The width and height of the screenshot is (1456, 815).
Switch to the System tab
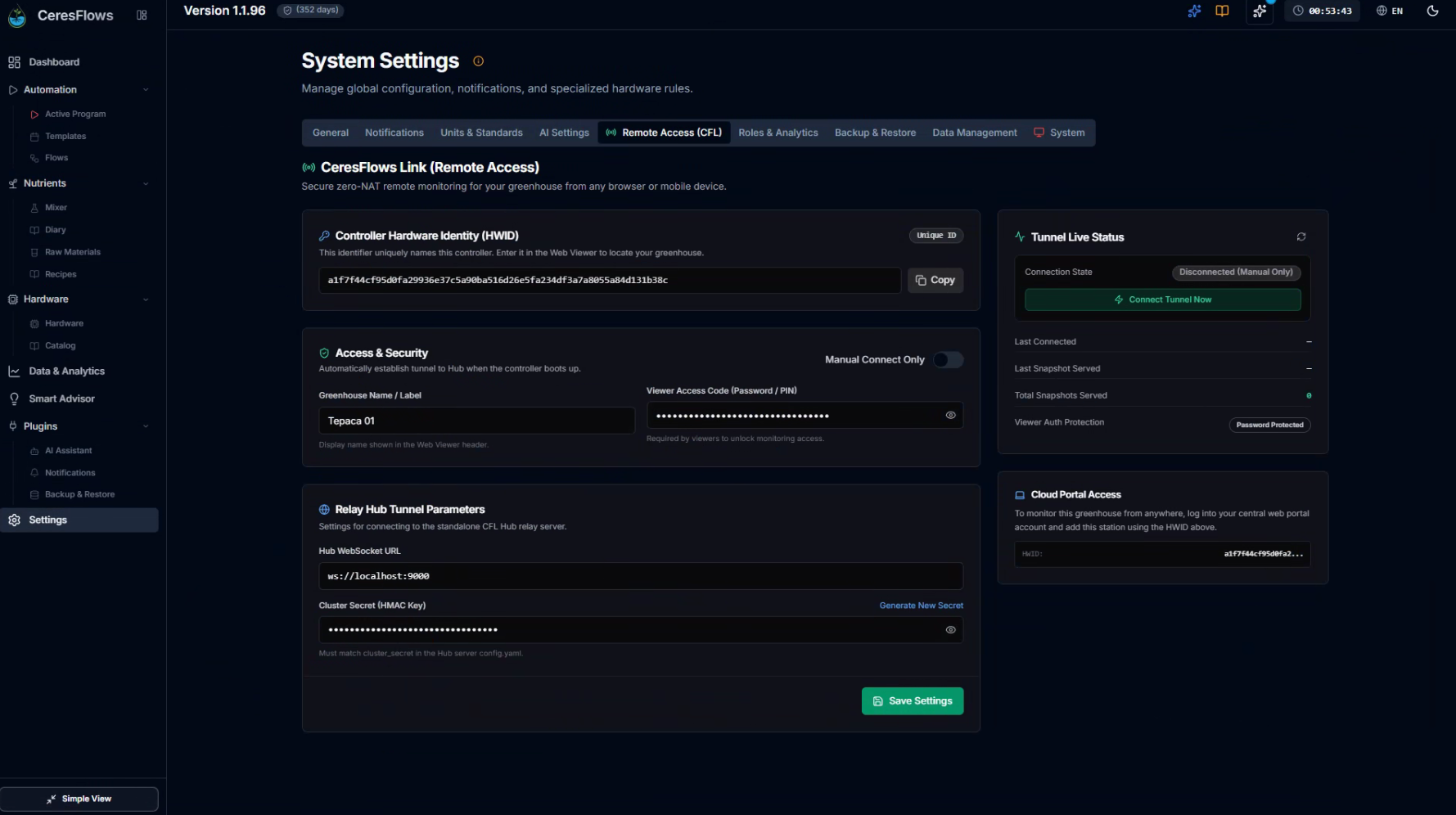(1059, 133)
